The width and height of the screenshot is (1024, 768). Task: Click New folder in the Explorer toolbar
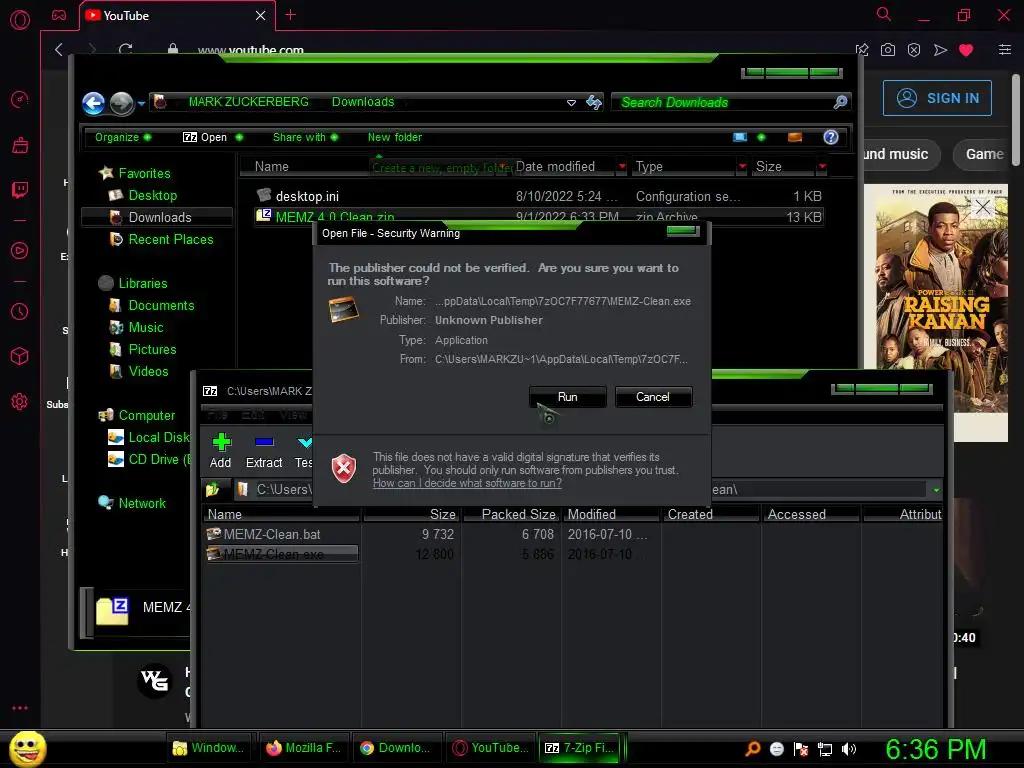tap(394, 137)
